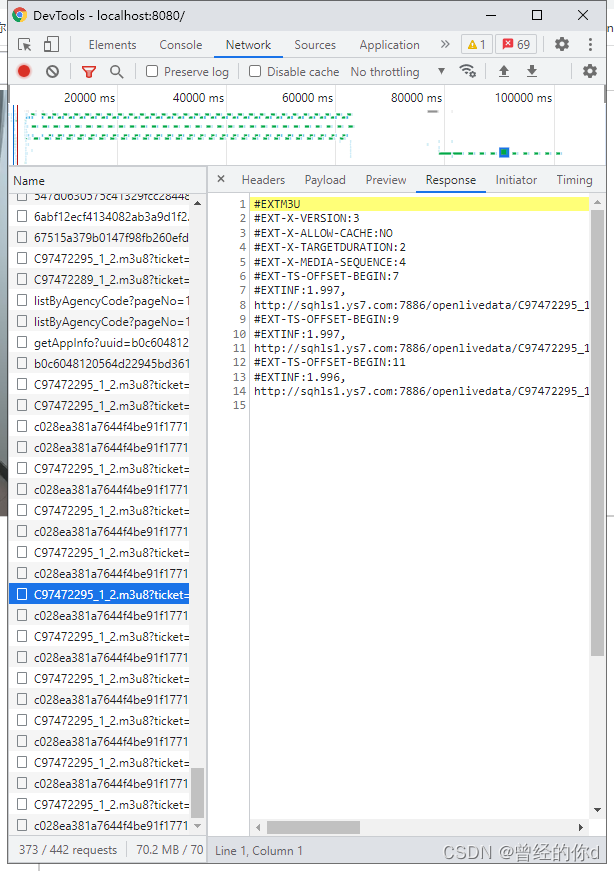Open the Timing tab of the request
The height and width of the screenshot is (871, 614).
click(x=575, y=179)
